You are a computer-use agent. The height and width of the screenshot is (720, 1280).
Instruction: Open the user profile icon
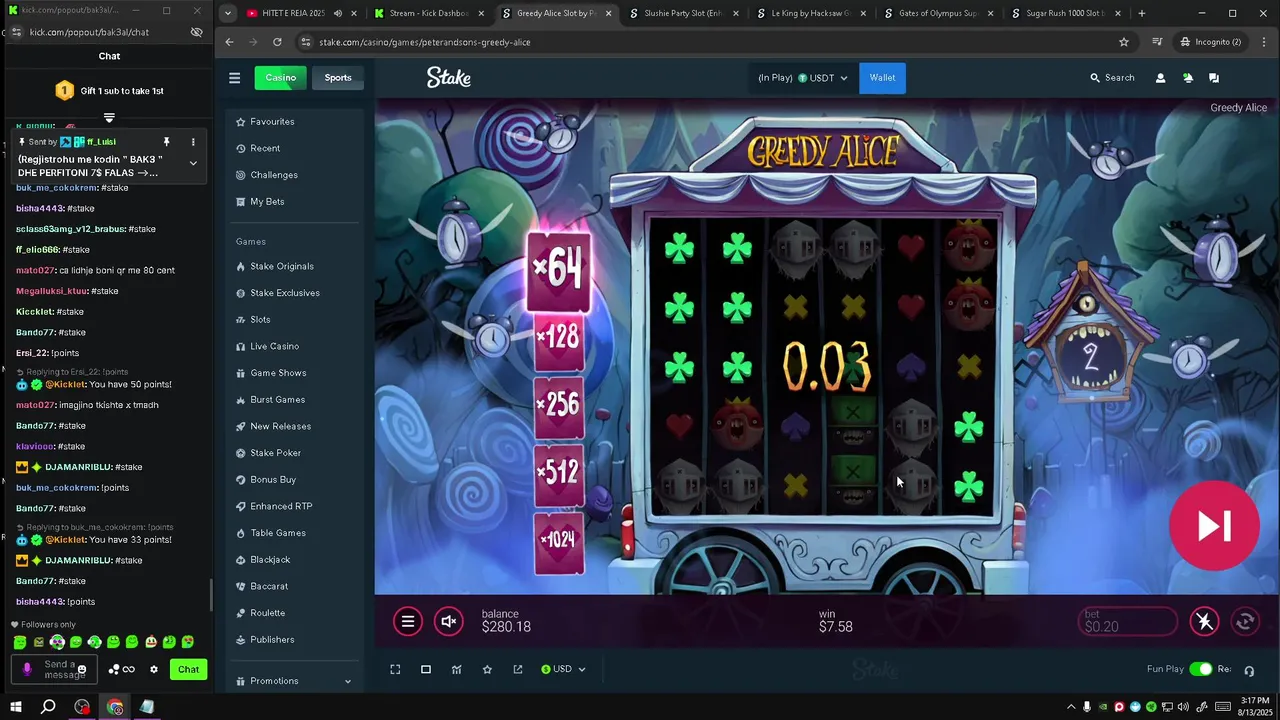1160,78
